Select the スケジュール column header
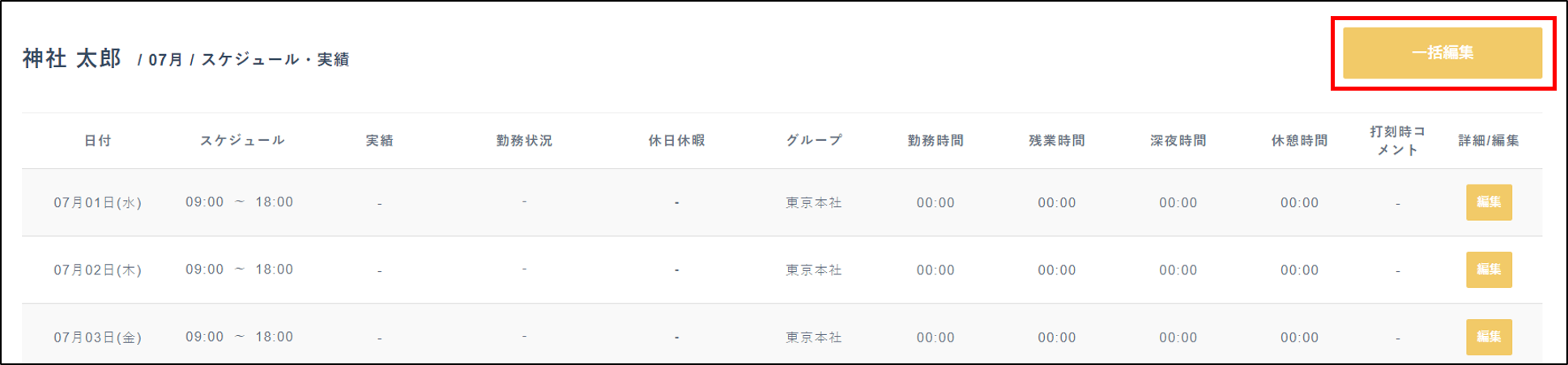 click(242, 141)
